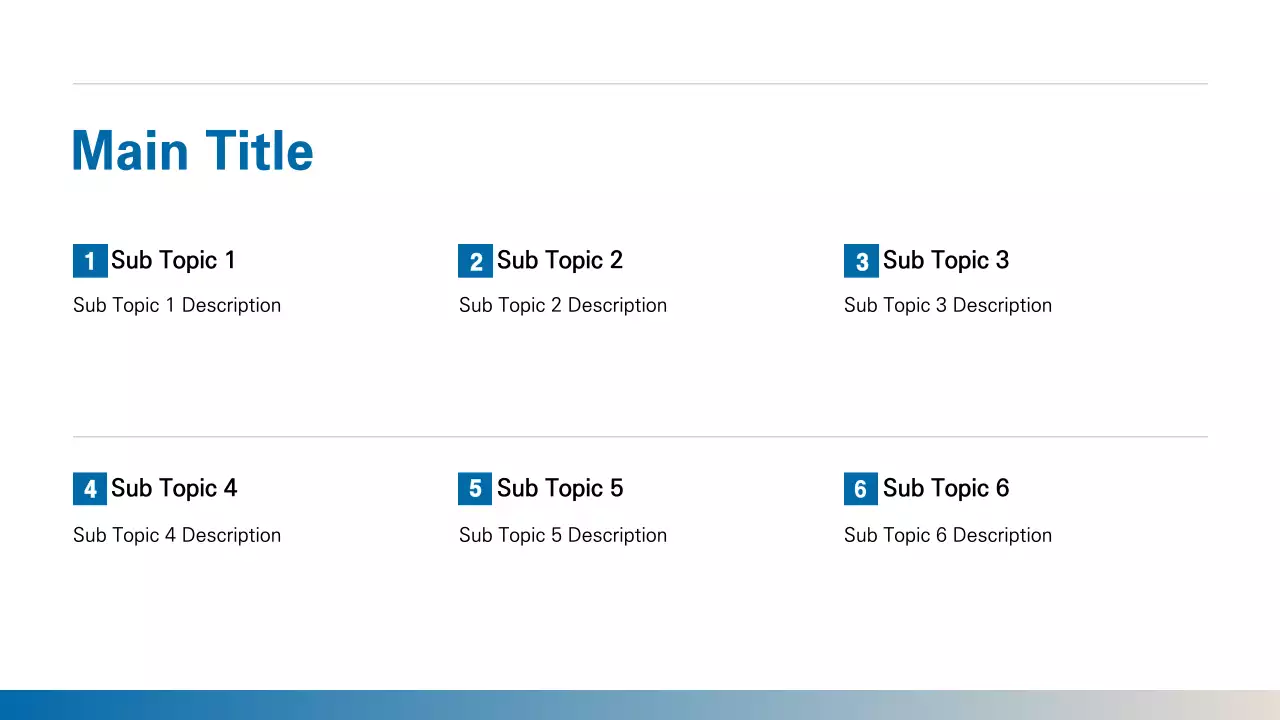Viewport: 1280px width, 720px height.
Task: Click the Sub Topic 3 heading
Action: coord(945,261)
